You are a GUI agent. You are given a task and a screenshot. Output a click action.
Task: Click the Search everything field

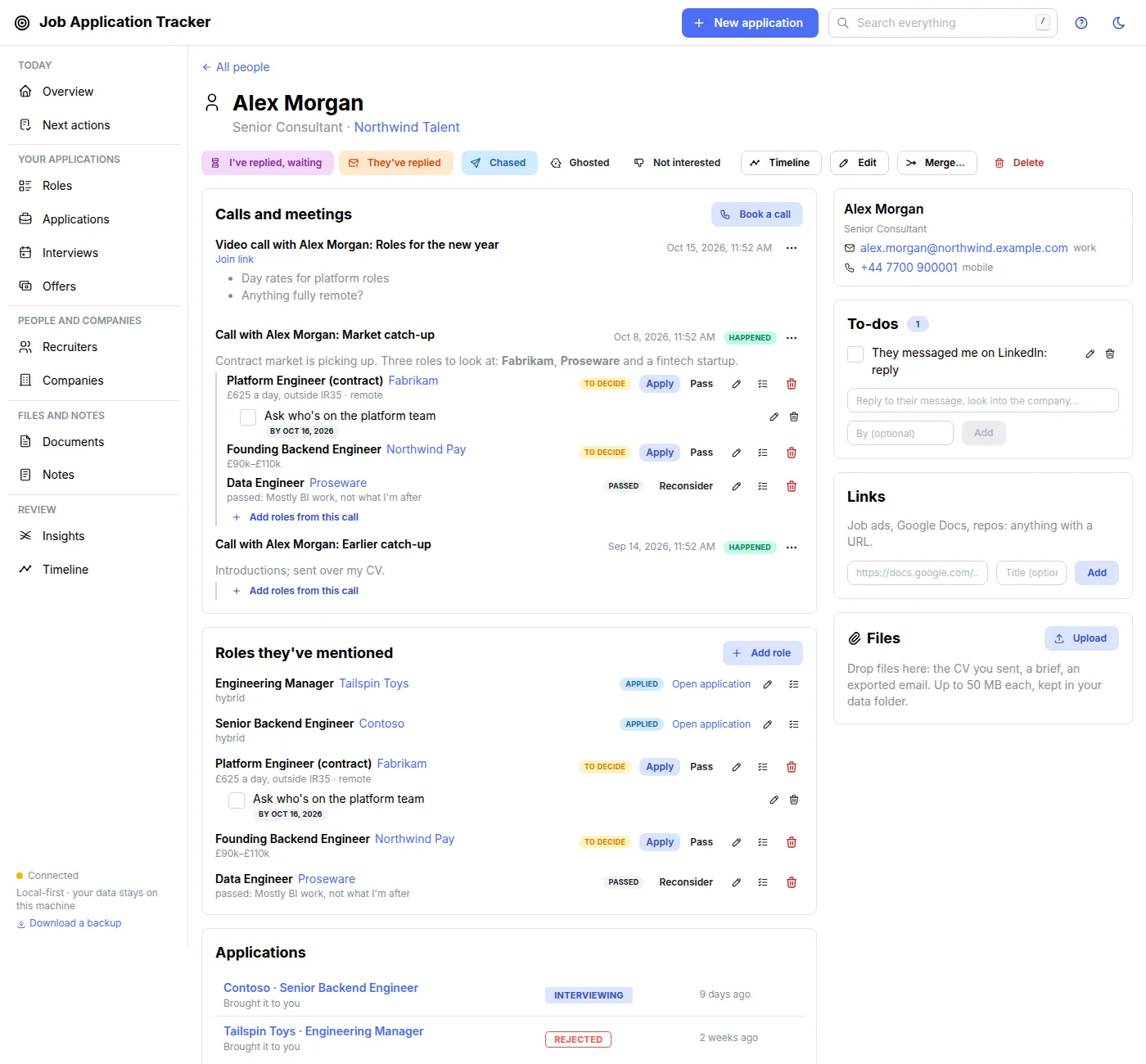(x=943, y=23)
